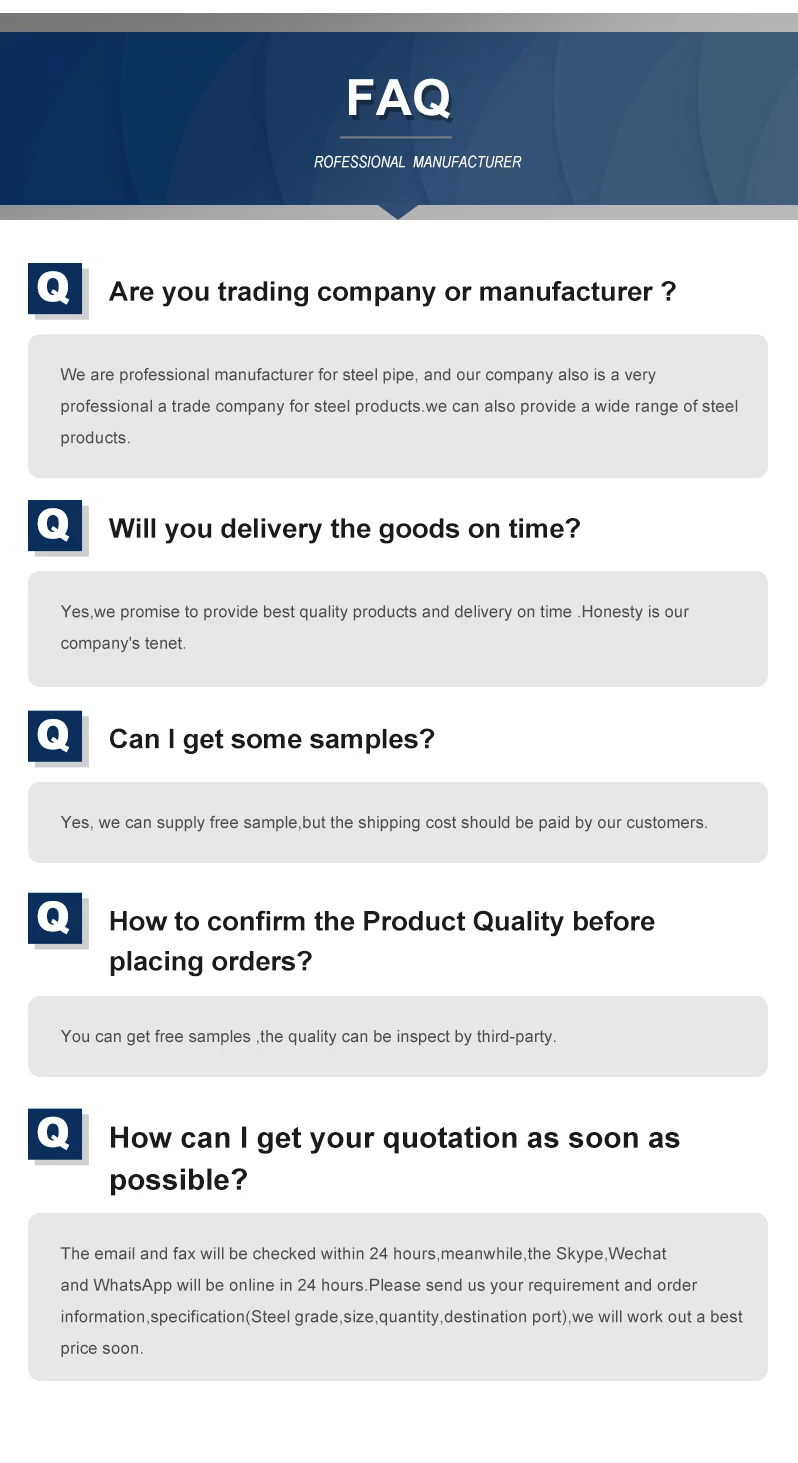Click the Q icon beside the trading company question
Image resolution: width=798 pixels, height=1463 pixels.
pyautogui.click(x=54, y=289)
